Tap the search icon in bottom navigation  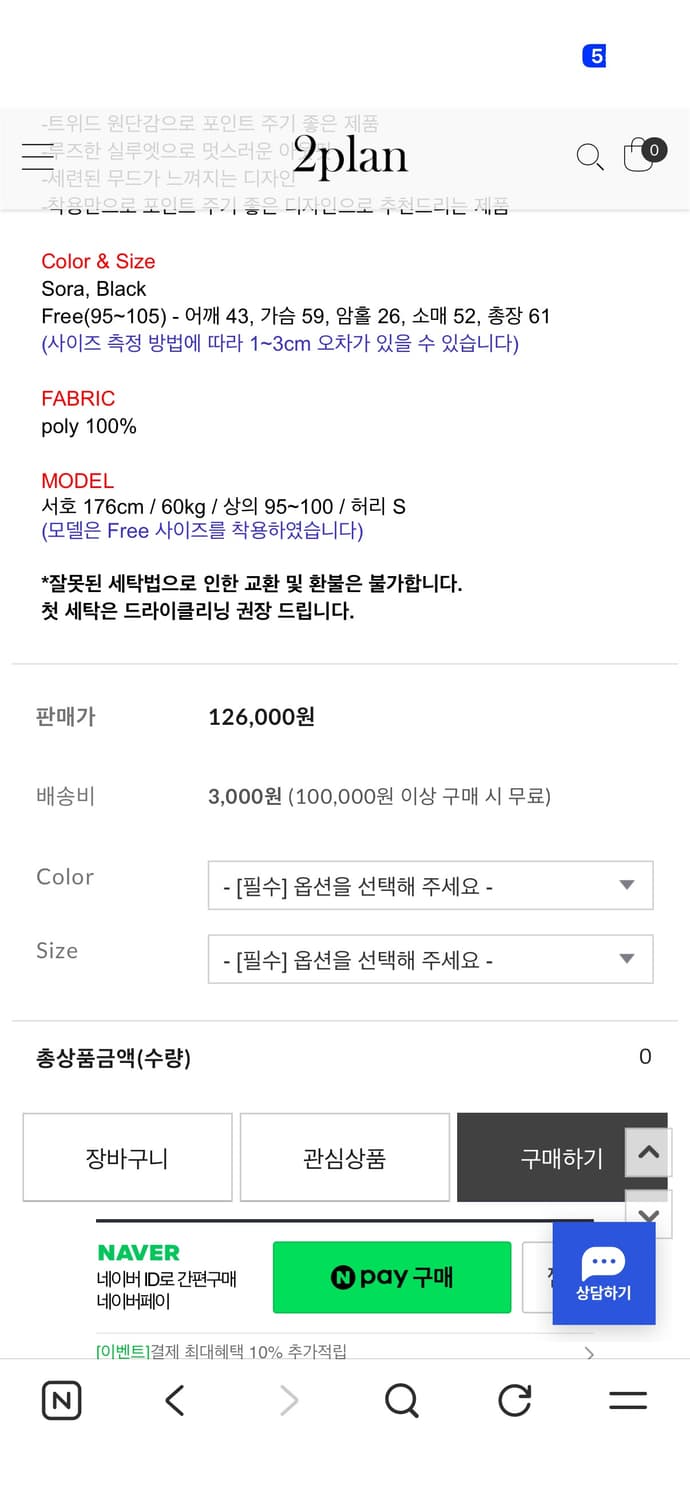click(x=401, y=1400)
